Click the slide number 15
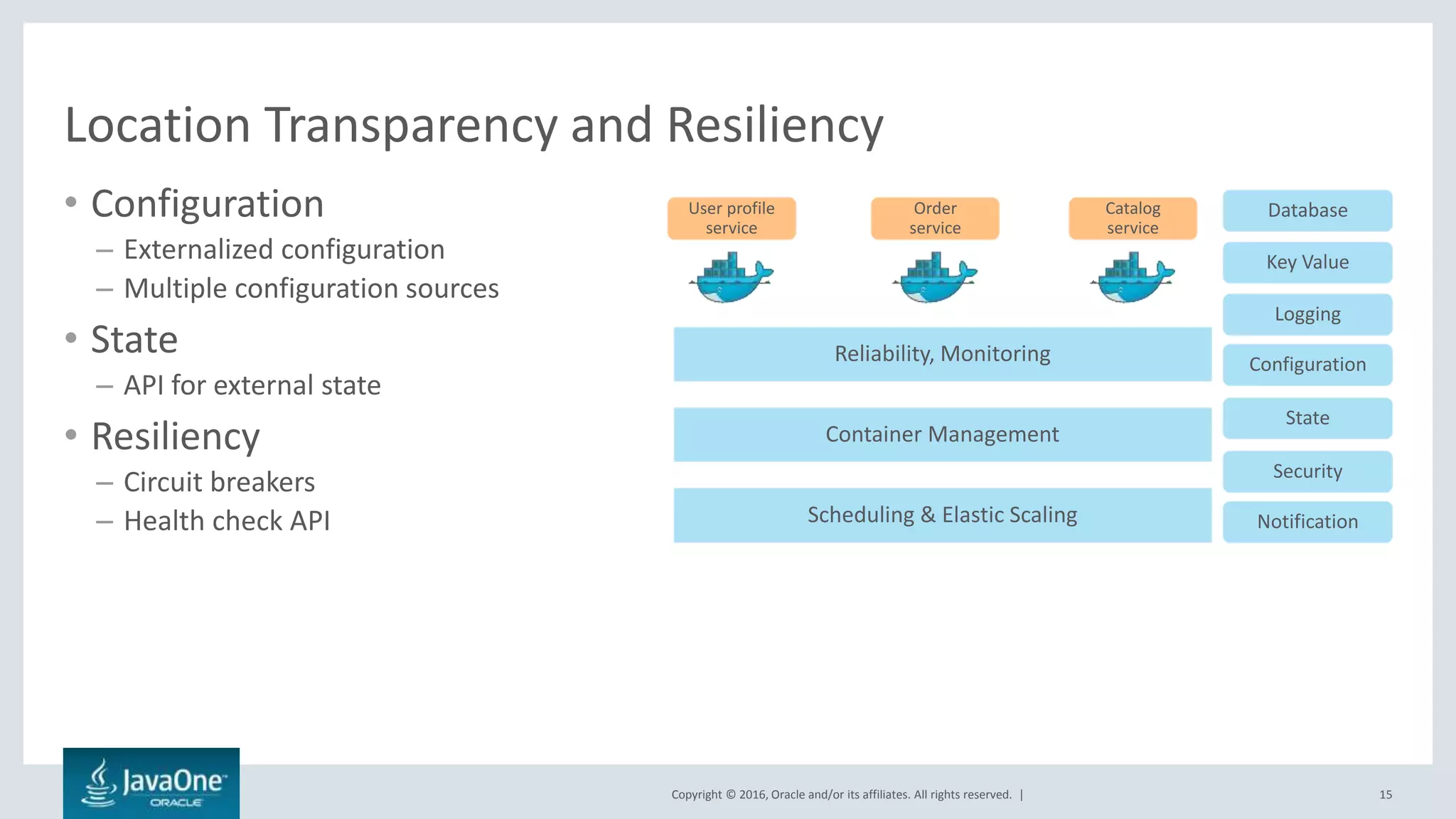 tap(1385, 795)
